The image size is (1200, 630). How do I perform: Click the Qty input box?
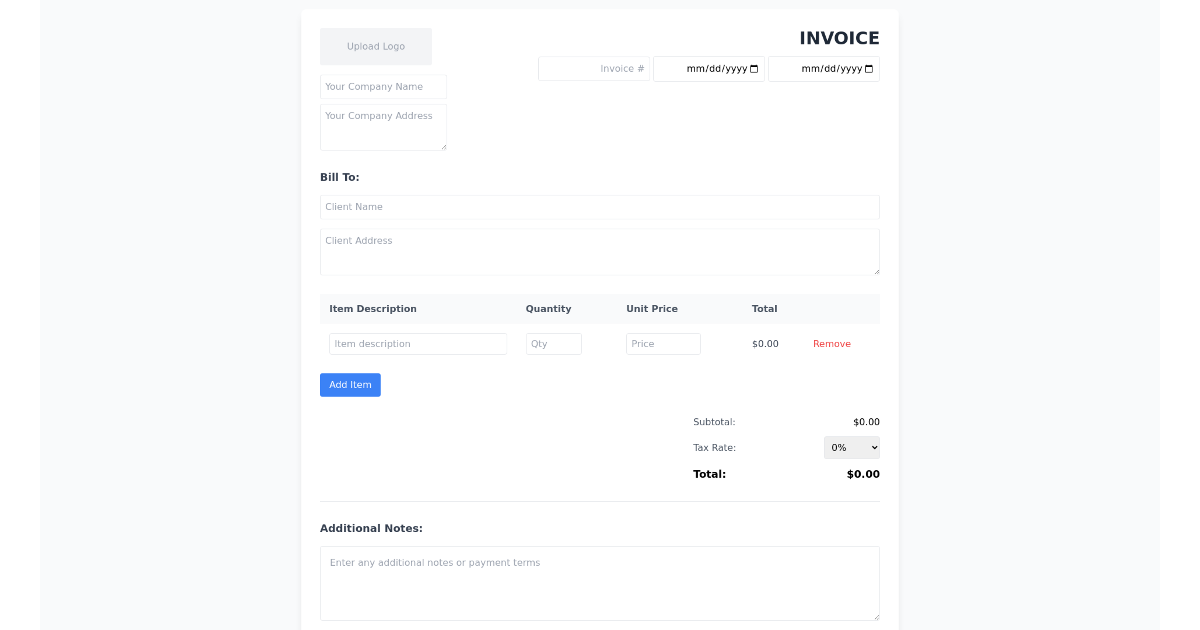coord(553,344)
